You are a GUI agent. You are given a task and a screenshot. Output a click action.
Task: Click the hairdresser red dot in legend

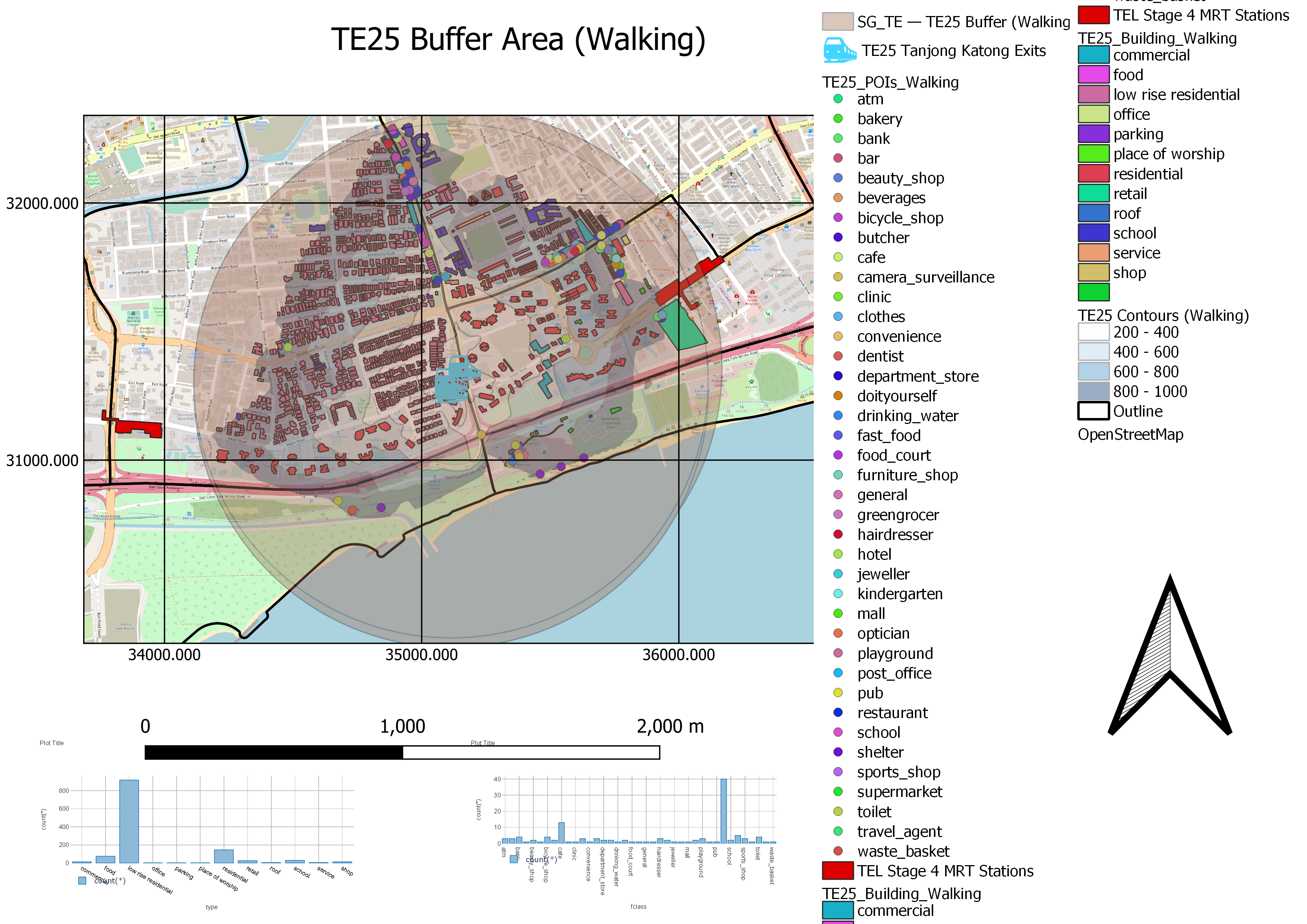838,534
